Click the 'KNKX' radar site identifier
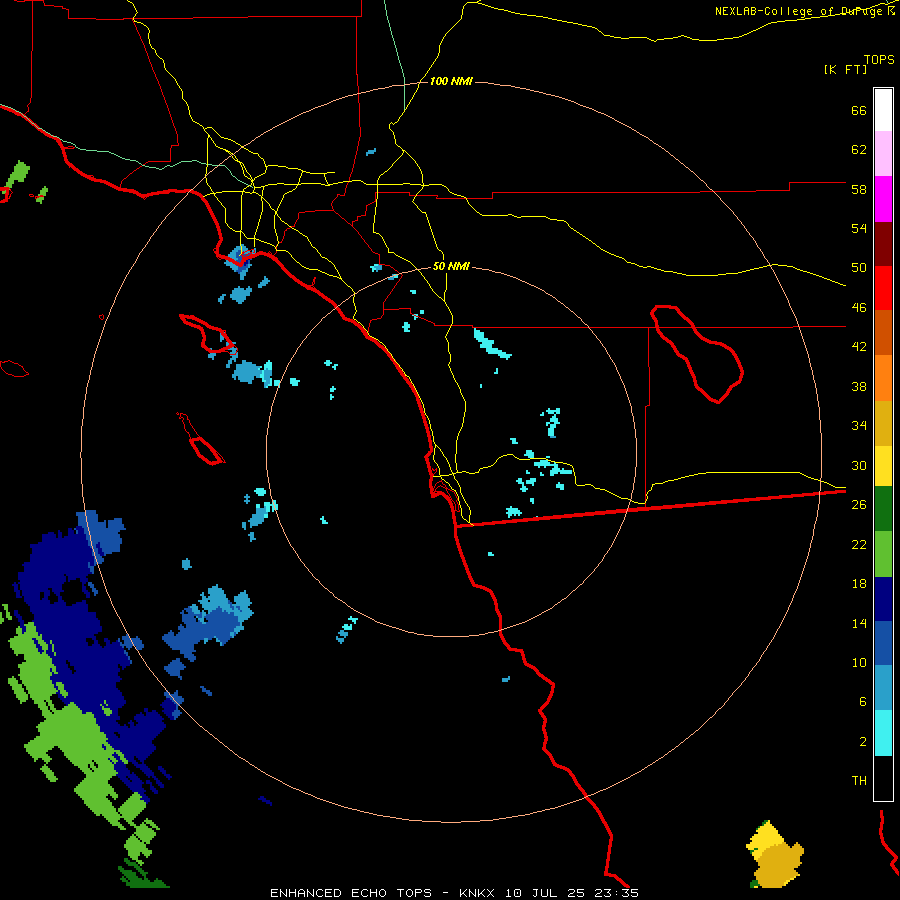Viewport: 900px width, 900px height. pyautogui.click(x=476, y=893)
